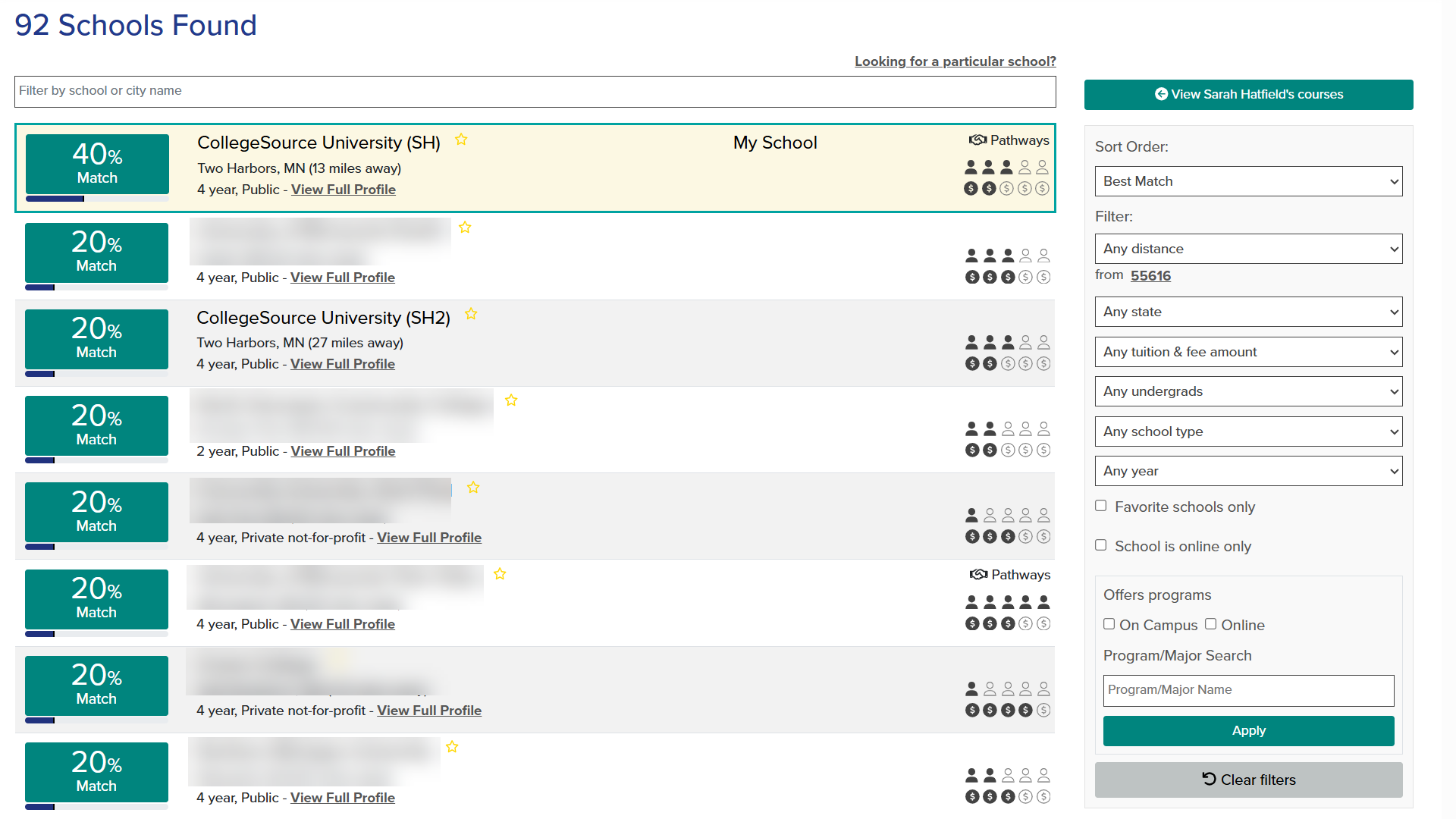The image size is (1456, 819).
Task: Click back arrow icon in View courses button
Action: tap(1161, 94)
